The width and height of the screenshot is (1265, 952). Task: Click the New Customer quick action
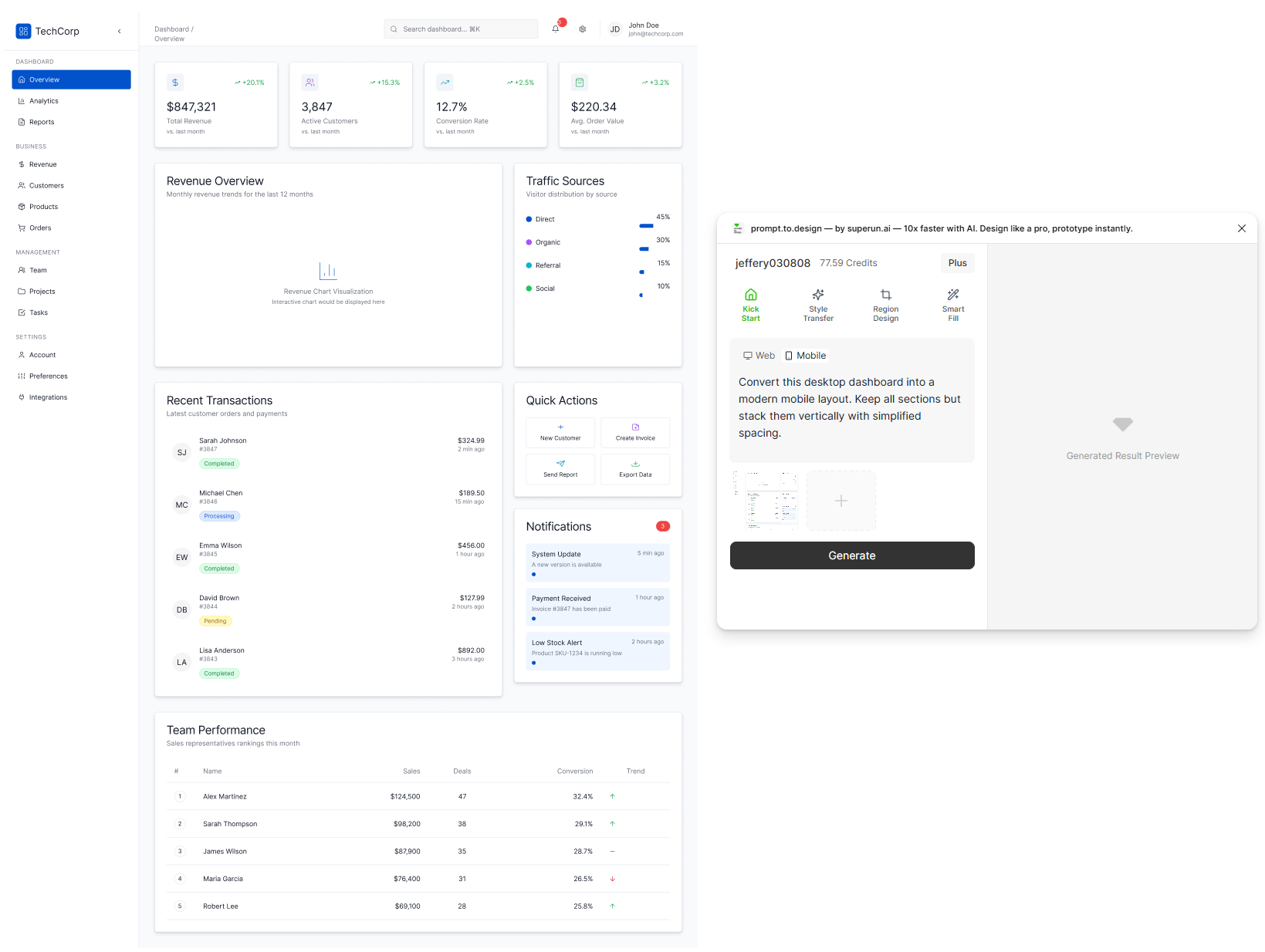click(560, 432)
